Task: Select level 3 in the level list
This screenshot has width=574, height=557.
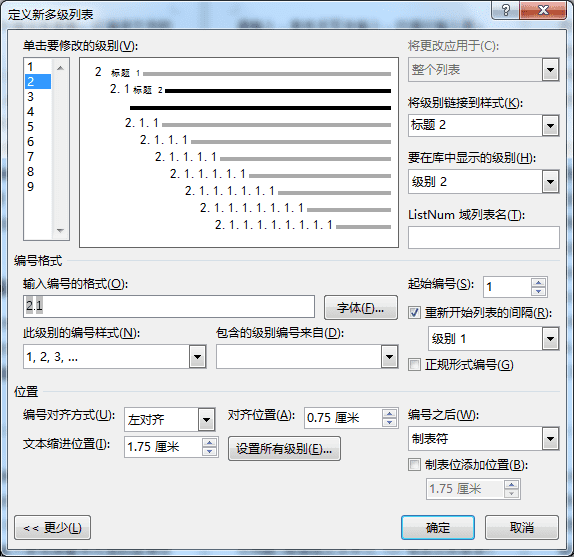Action: pyautogui.click(x=38, y=97)
